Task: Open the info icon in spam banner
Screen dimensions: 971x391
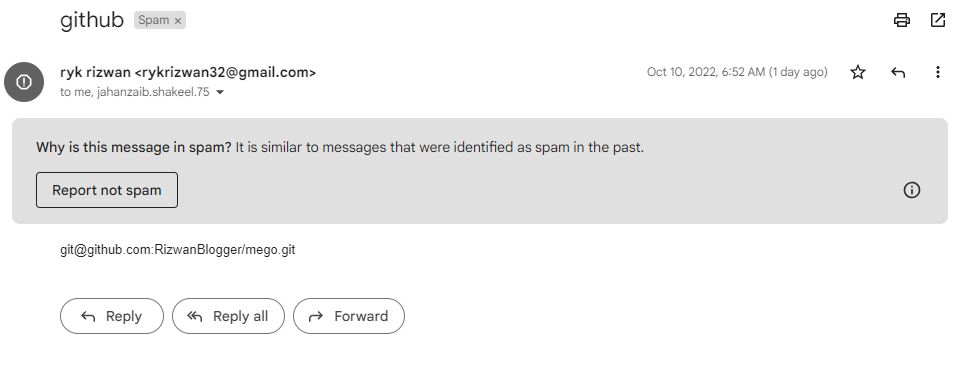Action: tap(912, 190)
